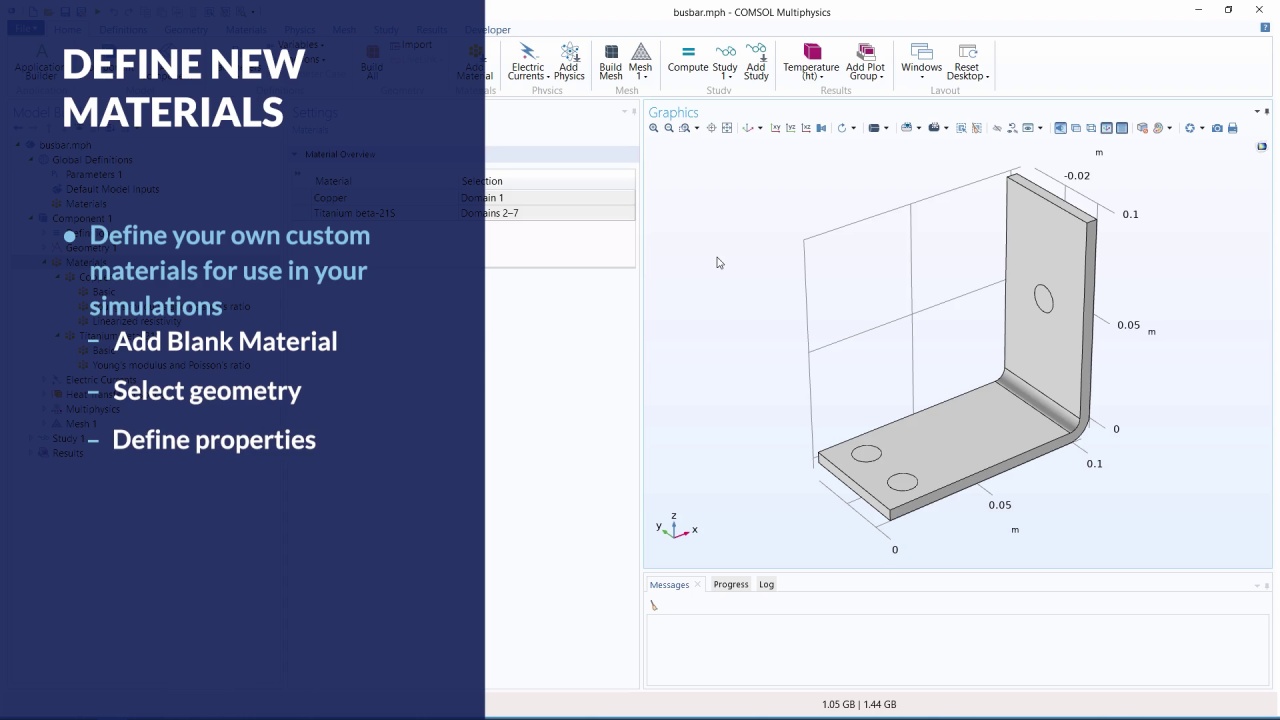Click inside the Messages log area
Image resolution: width=1280 pixels, height=720 pixels.
[x=957, y=650]
